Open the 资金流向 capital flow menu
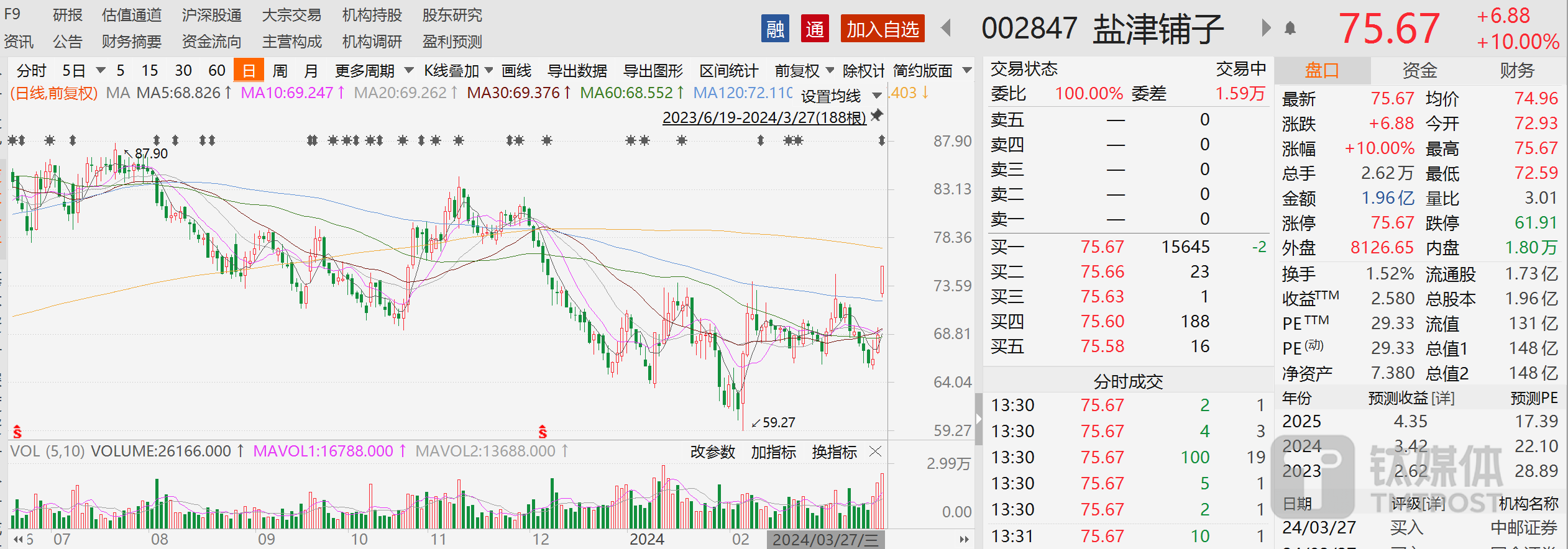Image resolution: width=1568 pixels, height=549 pixels. pyautogui.click(x=212, y=42)
